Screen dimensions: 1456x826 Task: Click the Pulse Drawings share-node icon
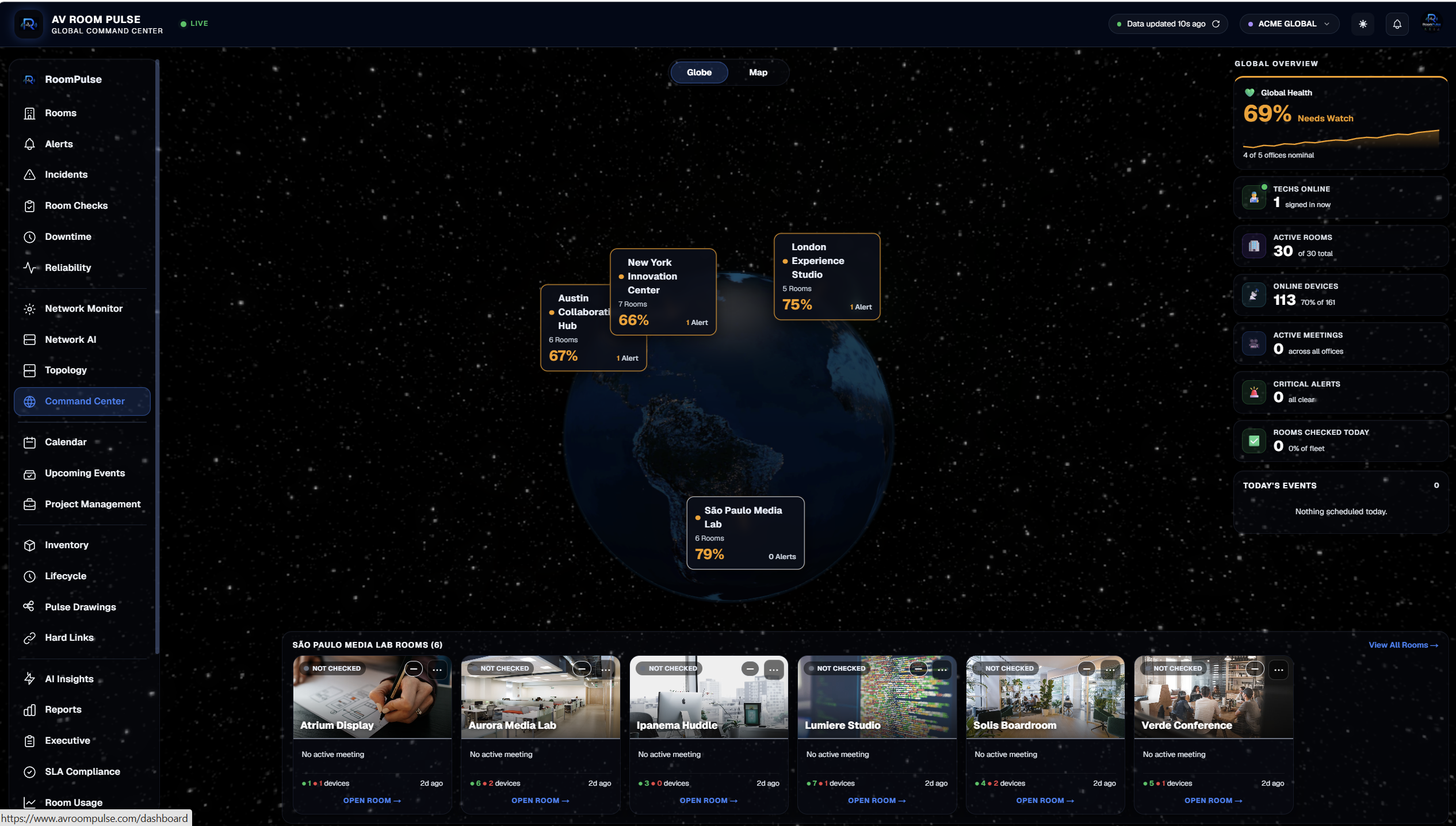click(x=29, y=607)
